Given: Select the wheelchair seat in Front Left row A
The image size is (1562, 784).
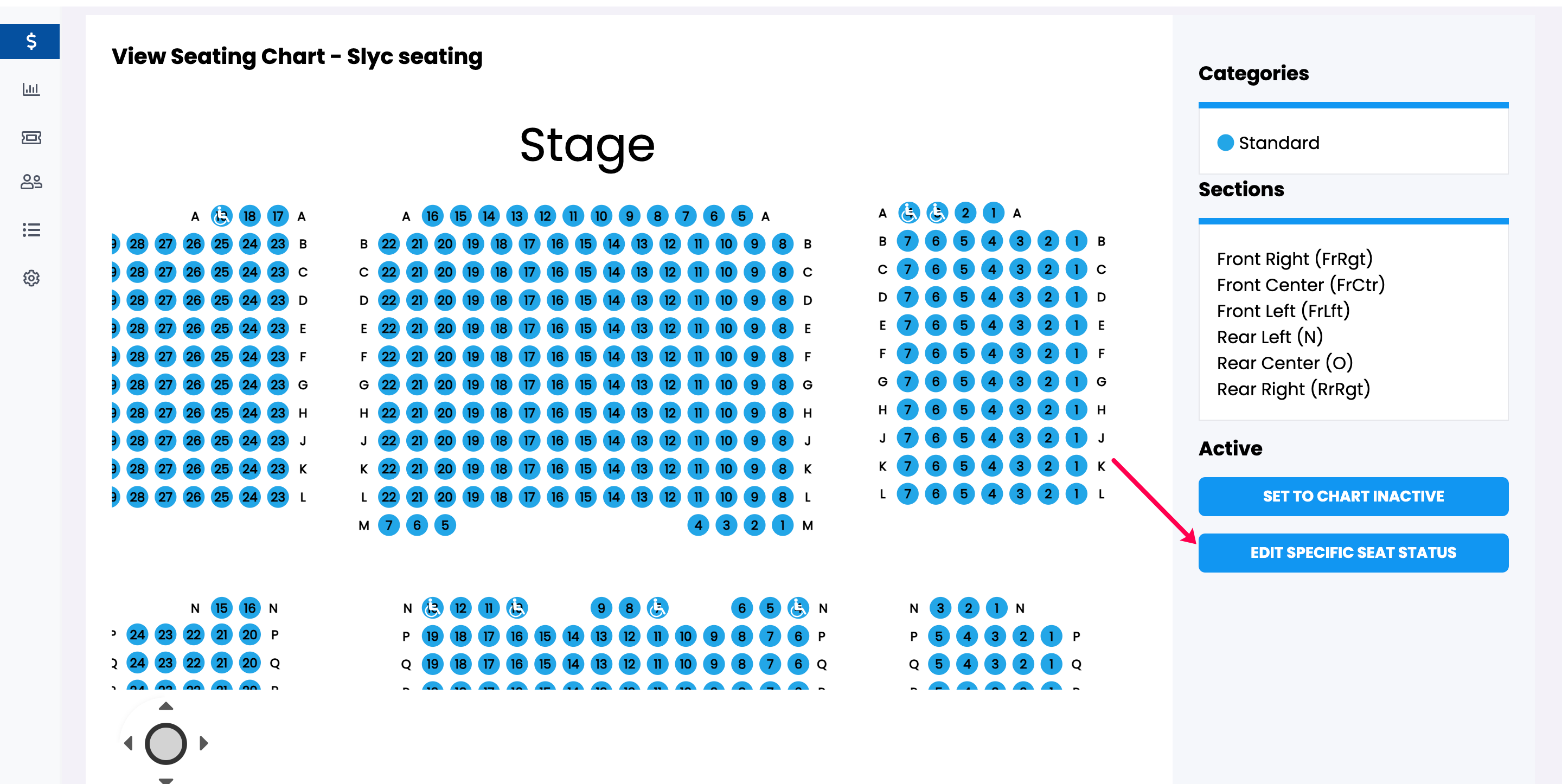Looking at the screenshot, I should tap(221, 216).
